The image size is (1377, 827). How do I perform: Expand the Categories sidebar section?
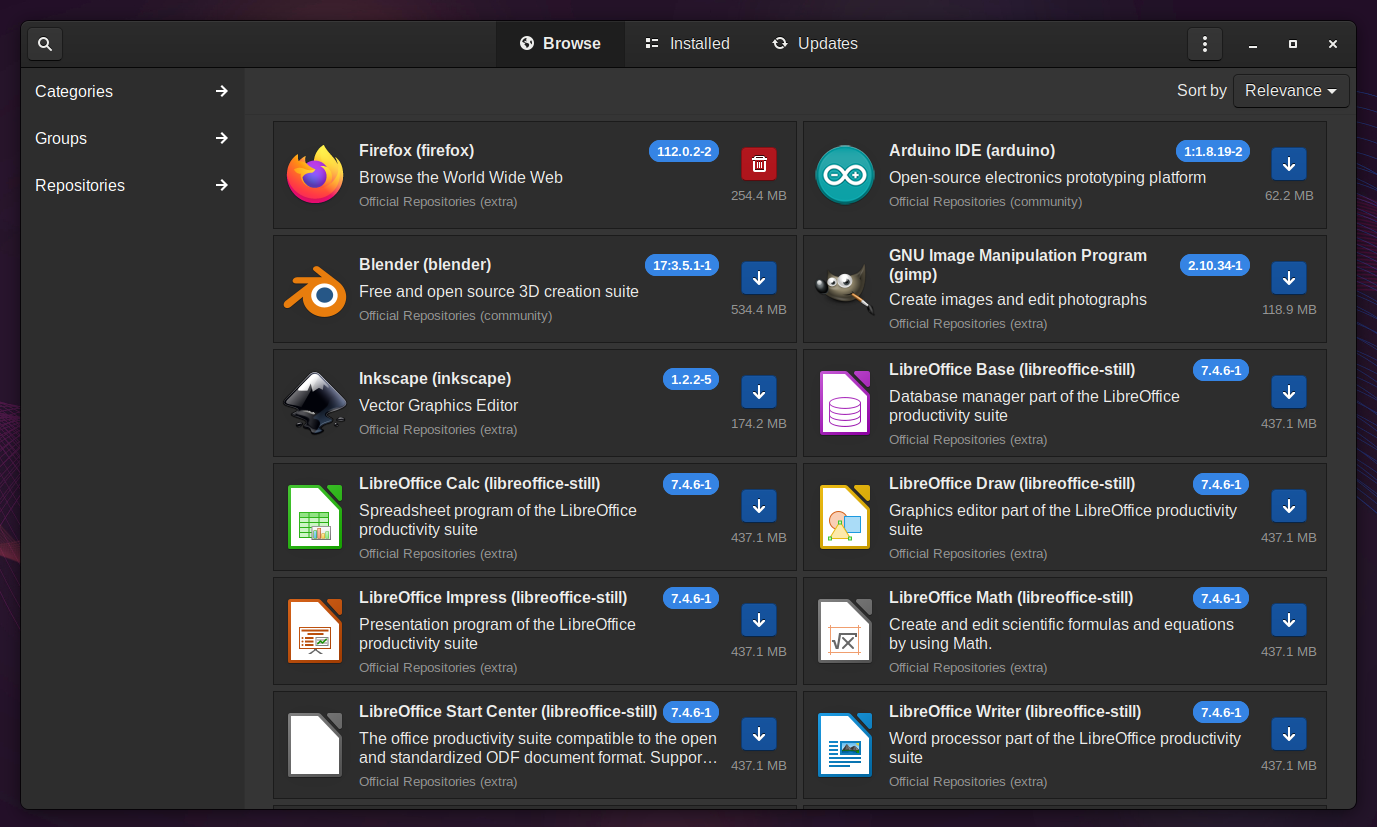132,91
